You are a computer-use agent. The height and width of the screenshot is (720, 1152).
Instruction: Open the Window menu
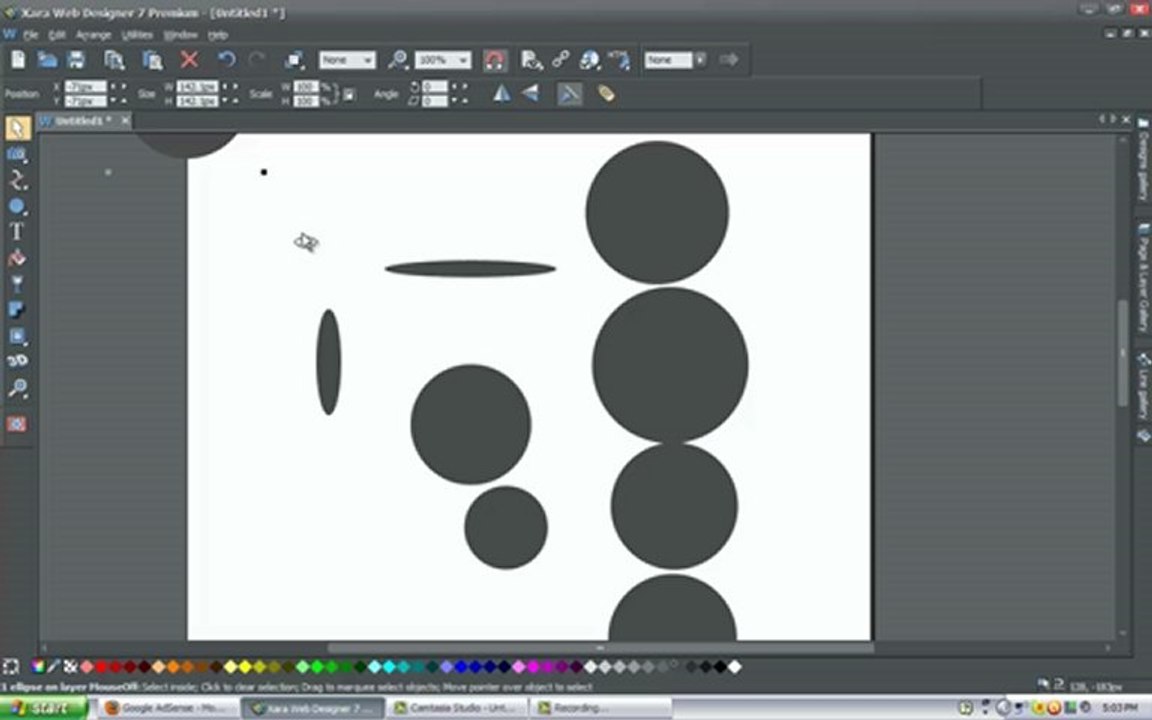pyautogui.click(x=180, y=35)
